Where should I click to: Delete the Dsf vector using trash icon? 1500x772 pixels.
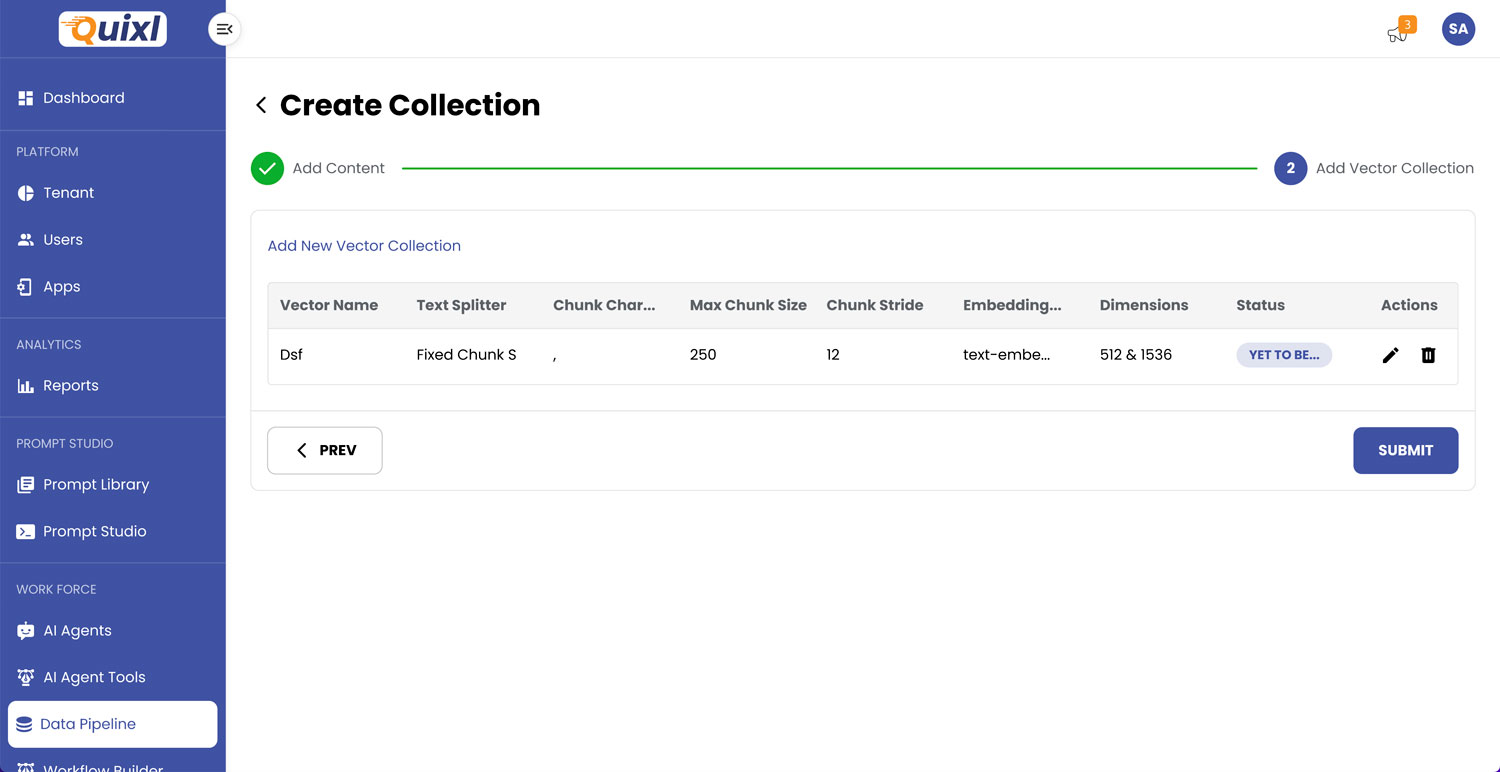tap(1428, 355)
